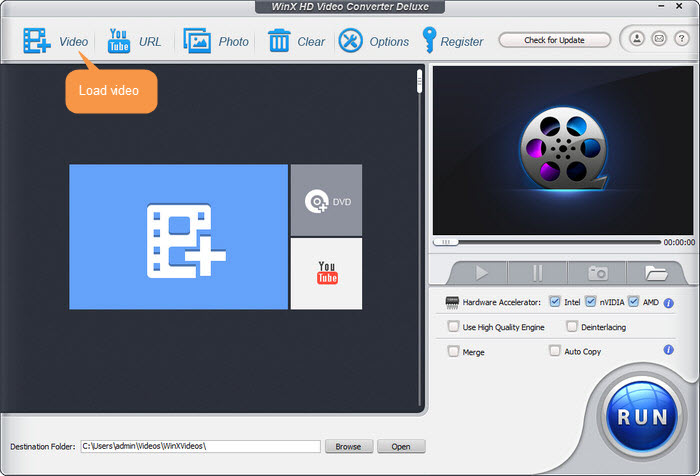Click the Open destination folder button
The image size is (700, 476).
click(401, 446)
